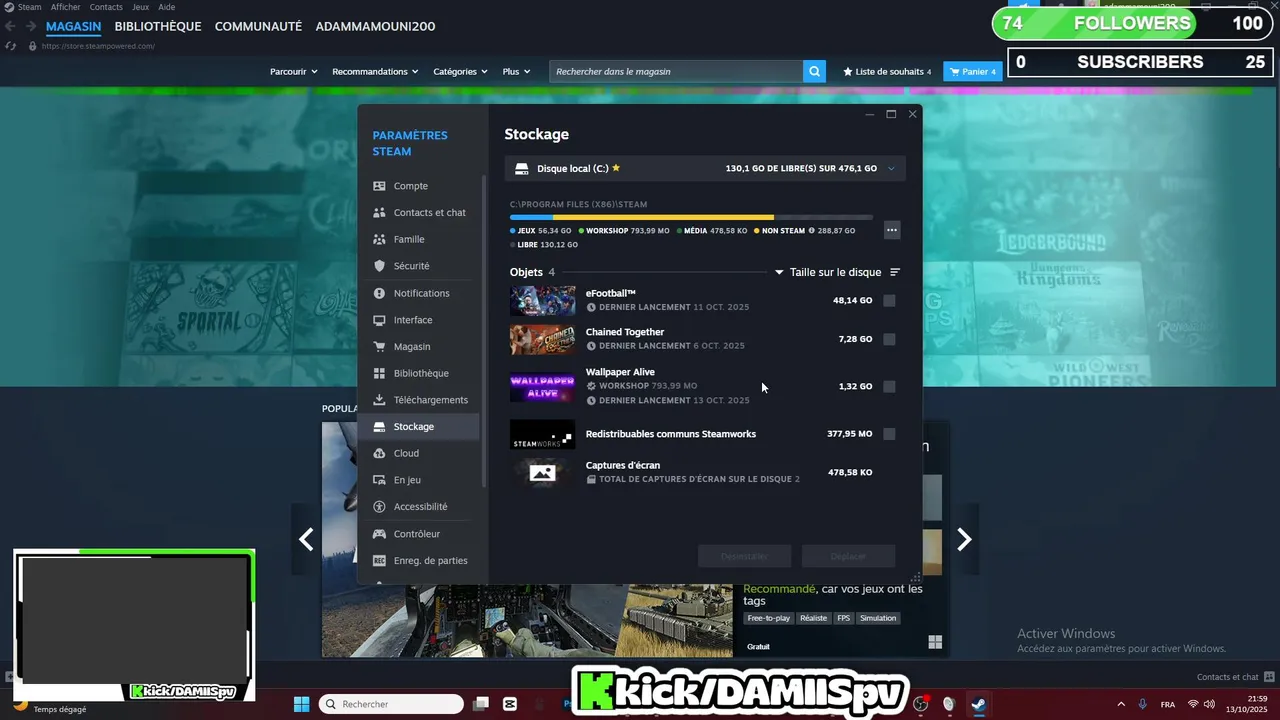This screenshot has width=1280, height=720.
Task: Open the three-dots storage options button
Action: [892, 230]
